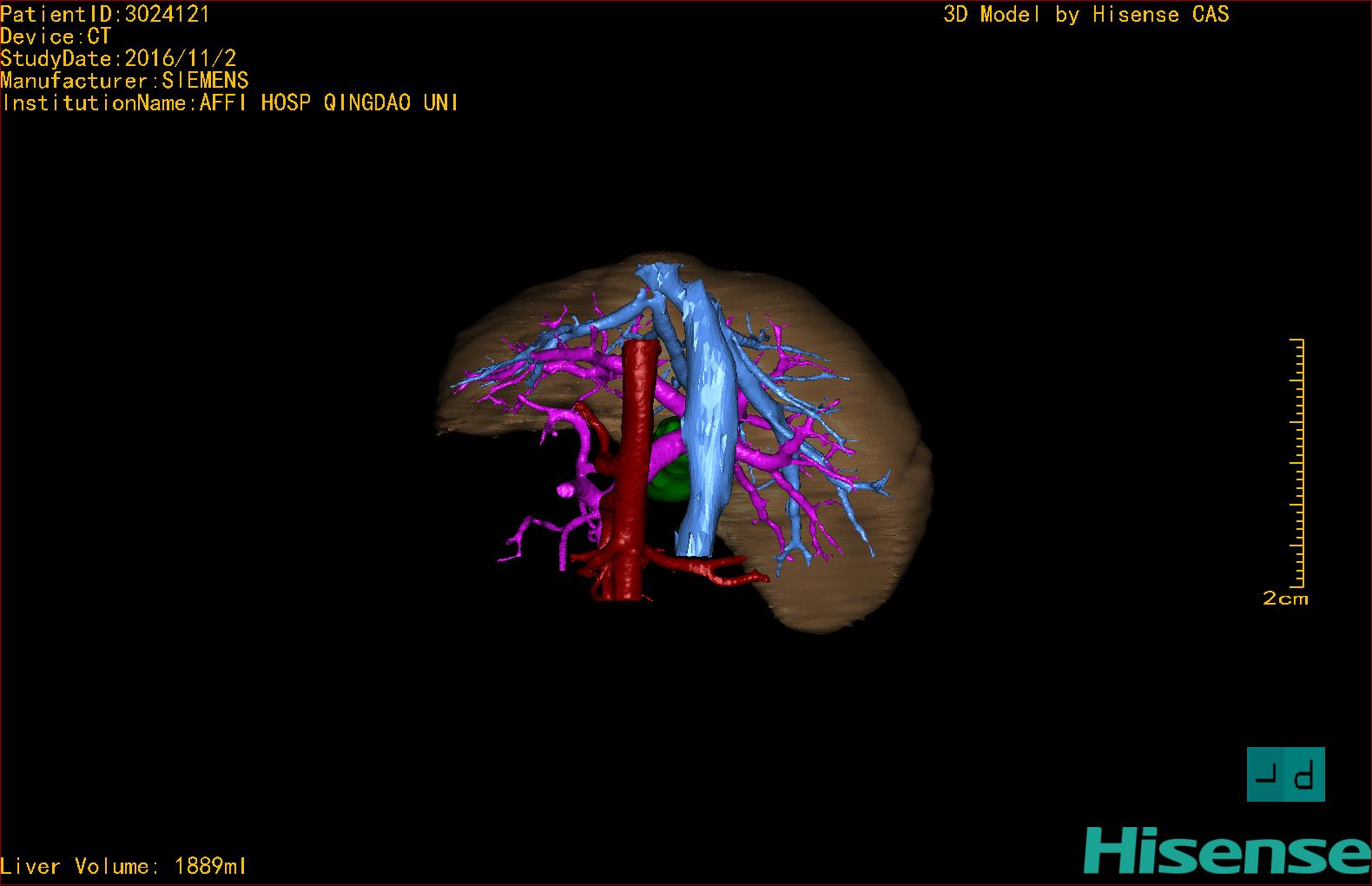Screen dimensions: 1372x886
Task: Click the orientation cube in the corner
Action: pos(1285,774)
